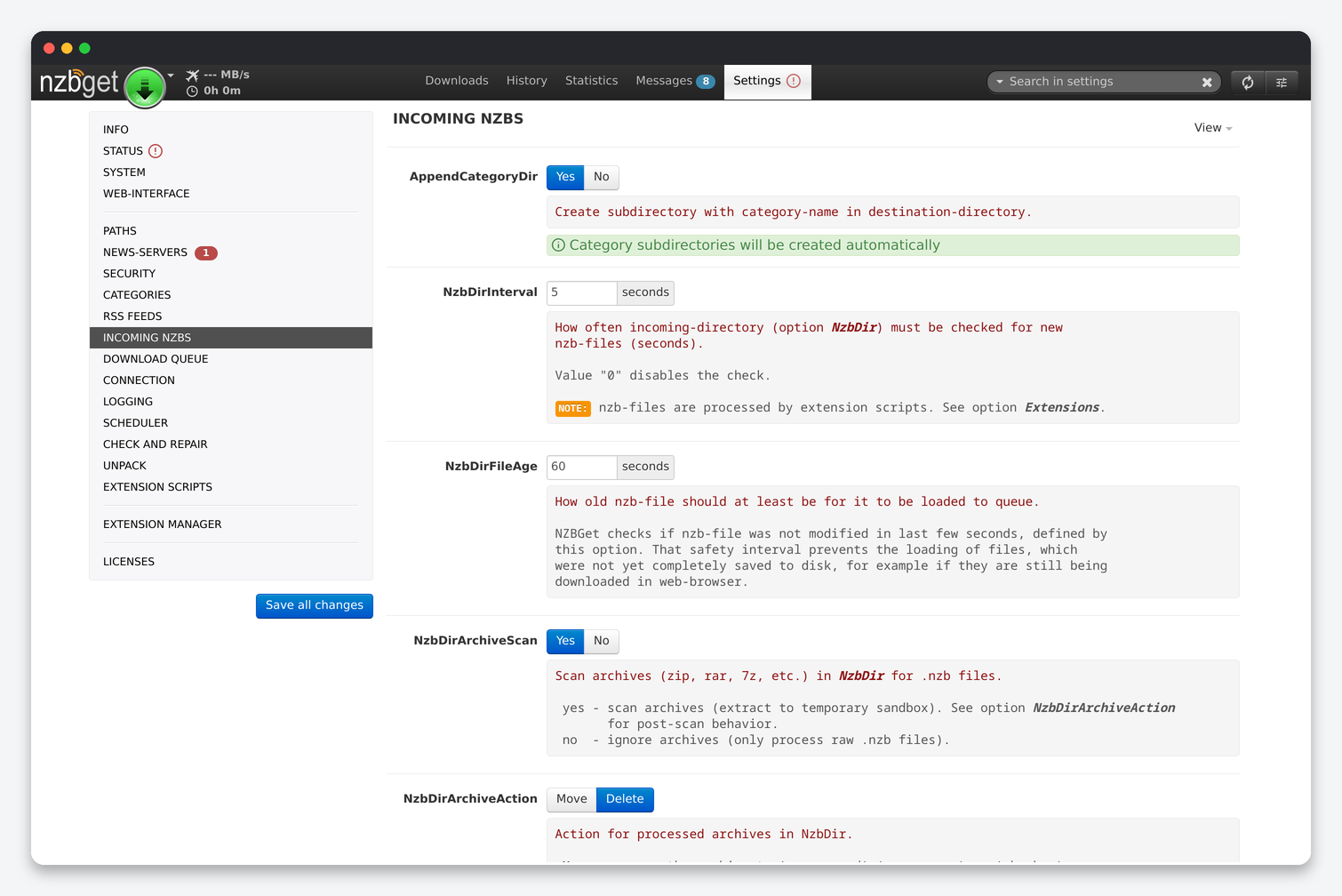This screenshot has height=896, width=1342.
Task: Click the News-Servers badge showing 1
Action: pos(206,253)
